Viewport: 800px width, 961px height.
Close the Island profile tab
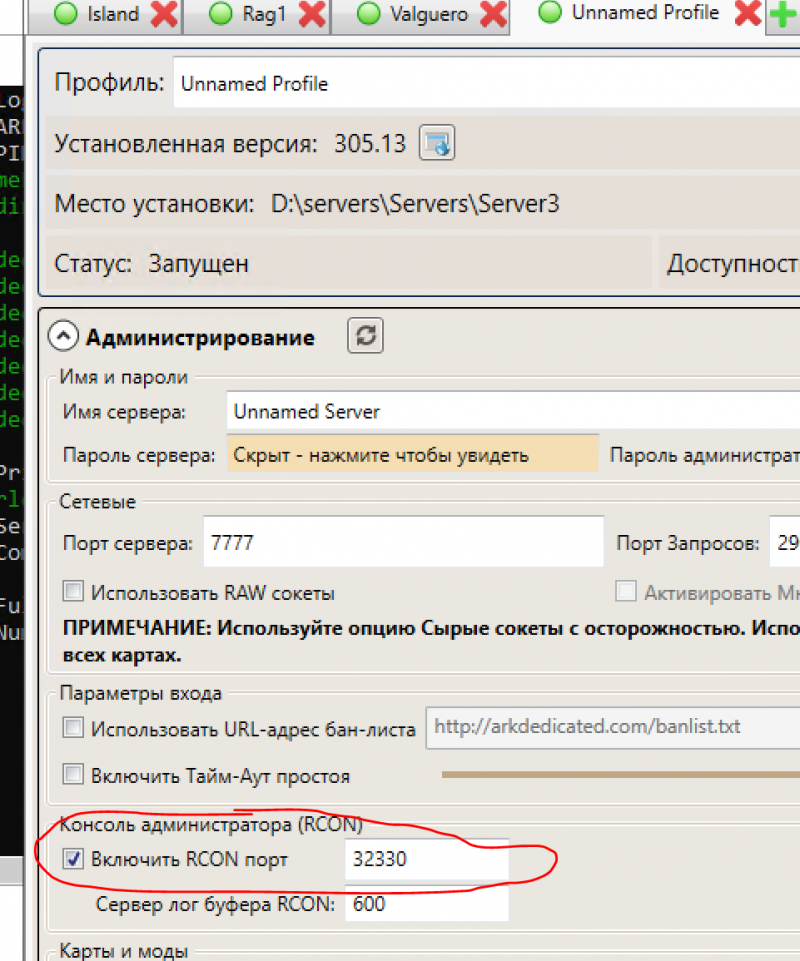163,15
